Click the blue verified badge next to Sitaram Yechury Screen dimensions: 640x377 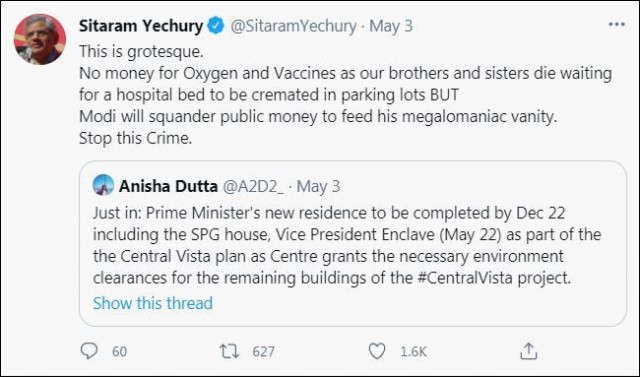pos(216,26)
